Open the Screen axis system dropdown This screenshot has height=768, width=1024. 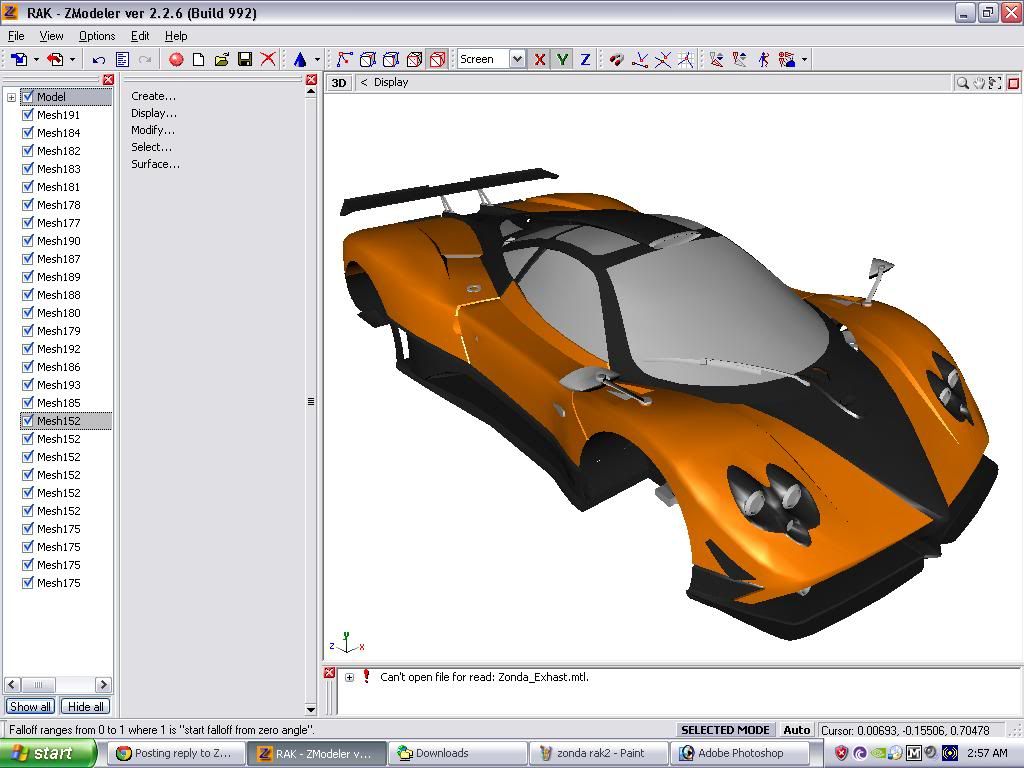(x=517, y=60)
